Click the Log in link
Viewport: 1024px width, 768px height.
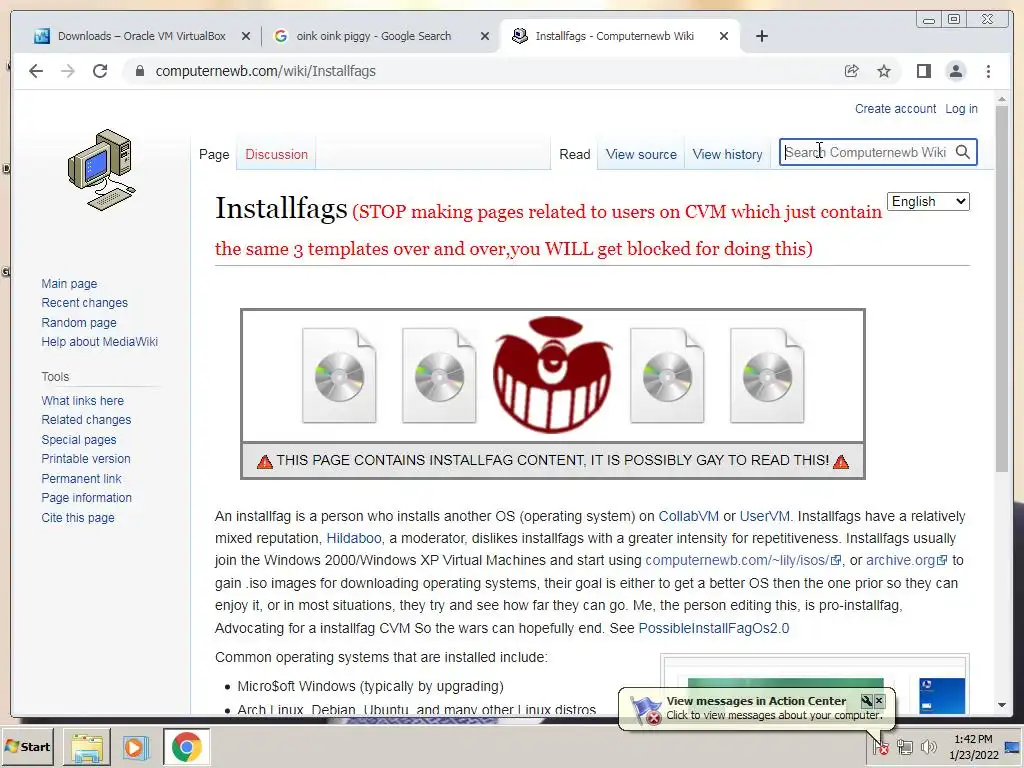pos(961,109)
